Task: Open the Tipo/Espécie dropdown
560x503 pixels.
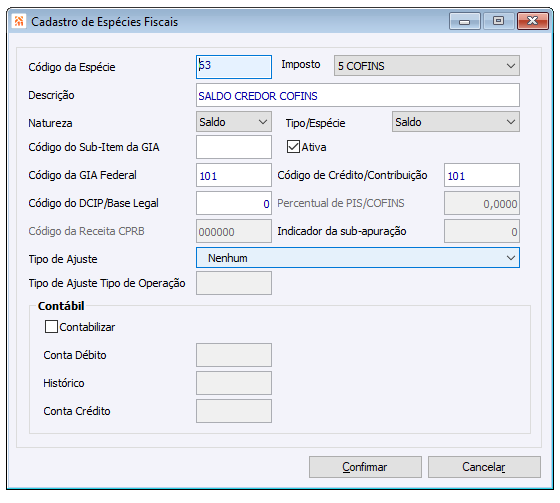Action: (455, 122)
